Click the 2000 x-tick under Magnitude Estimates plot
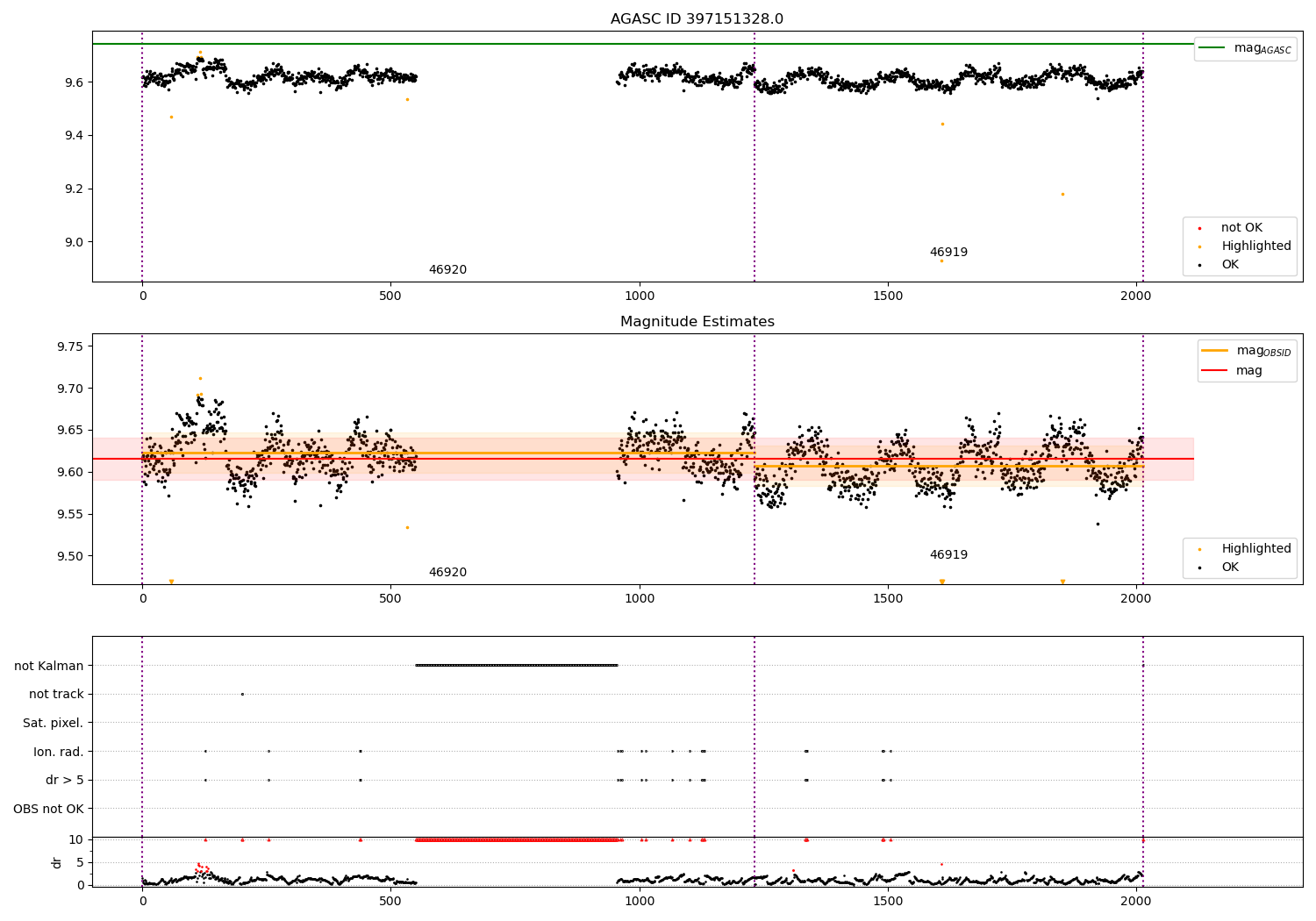Screen dimensions: 1316x921 tap(1136, 599)
